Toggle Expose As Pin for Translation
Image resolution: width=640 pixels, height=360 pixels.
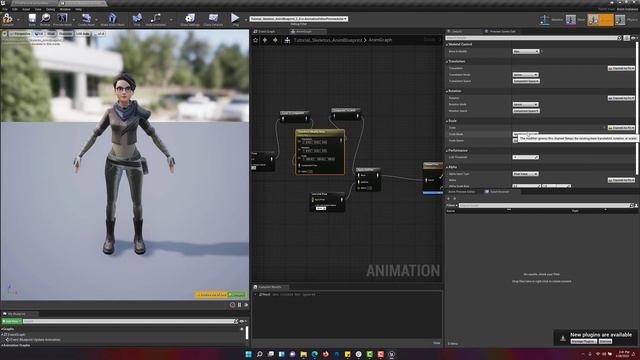tap(621, 68)
